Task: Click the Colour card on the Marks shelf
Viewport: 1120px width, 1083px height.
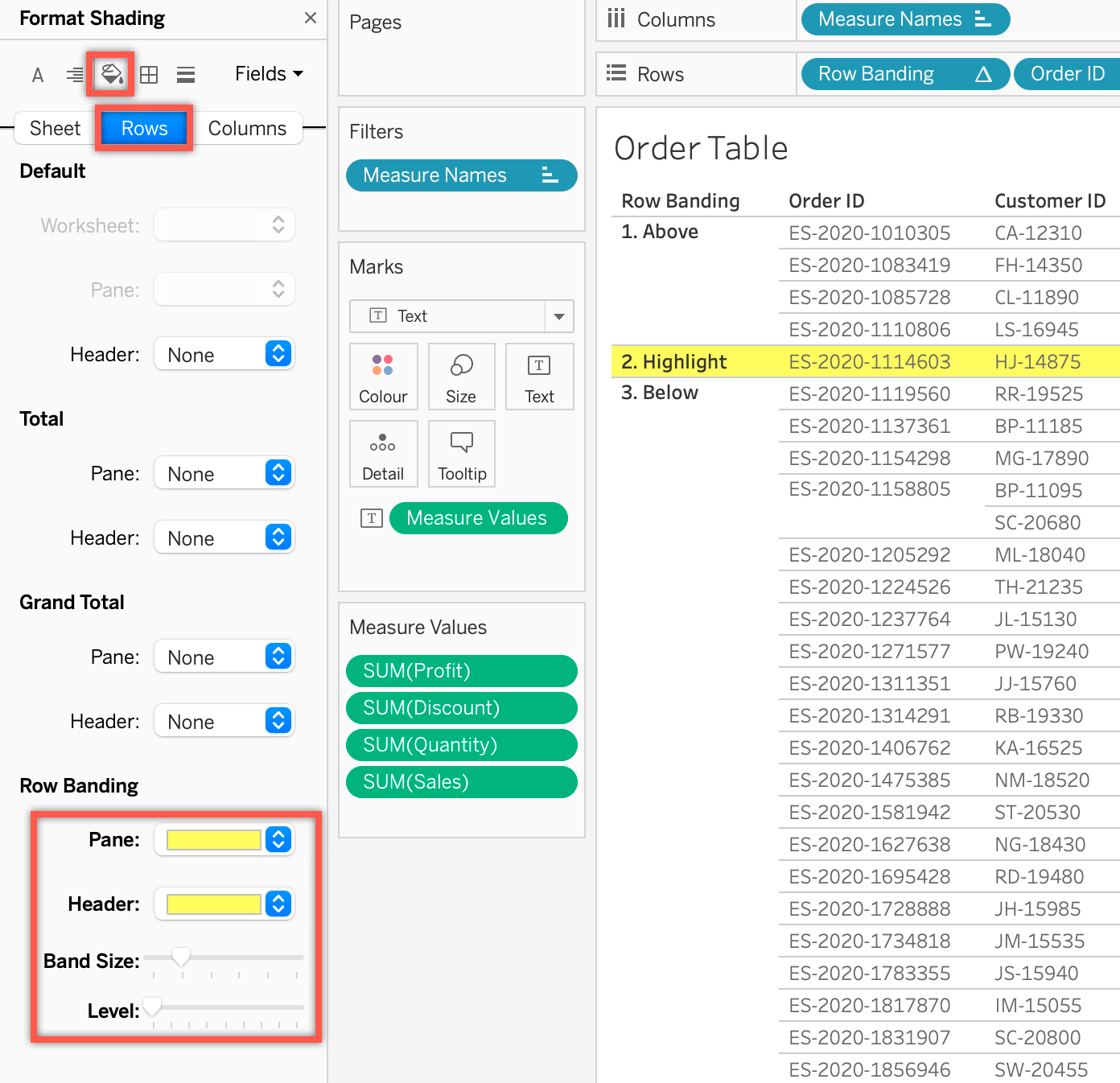Action: [383, 376]
